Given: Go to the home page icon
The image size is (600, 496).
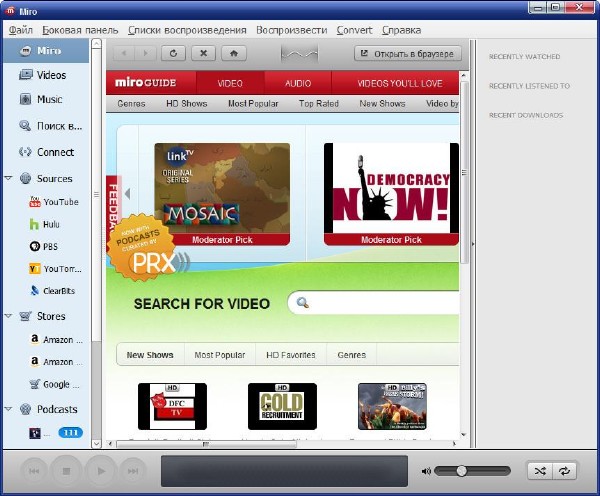Looking at the screenshot, I should click(233, 53).
